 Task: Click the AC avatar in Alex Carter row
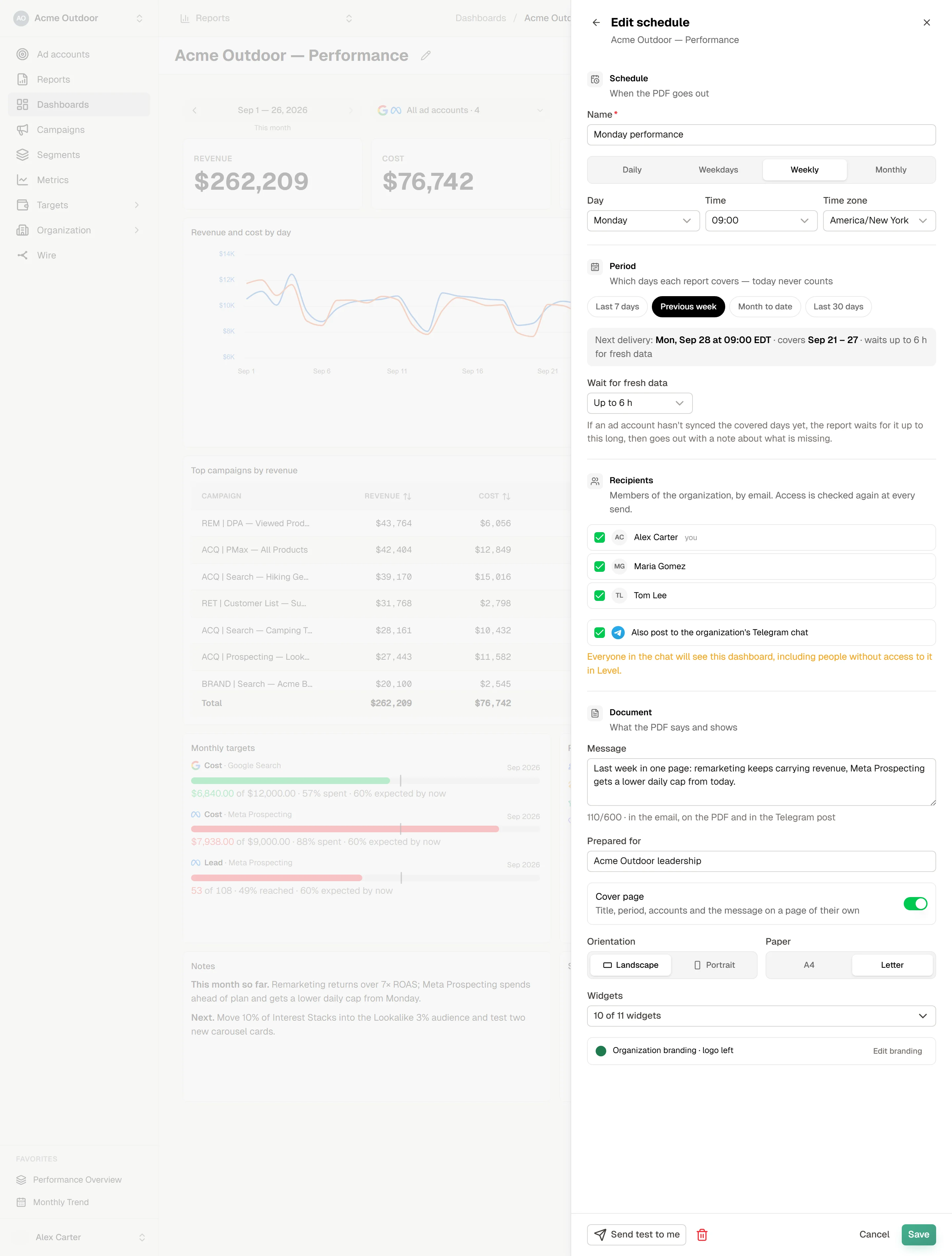pos(619,537)
